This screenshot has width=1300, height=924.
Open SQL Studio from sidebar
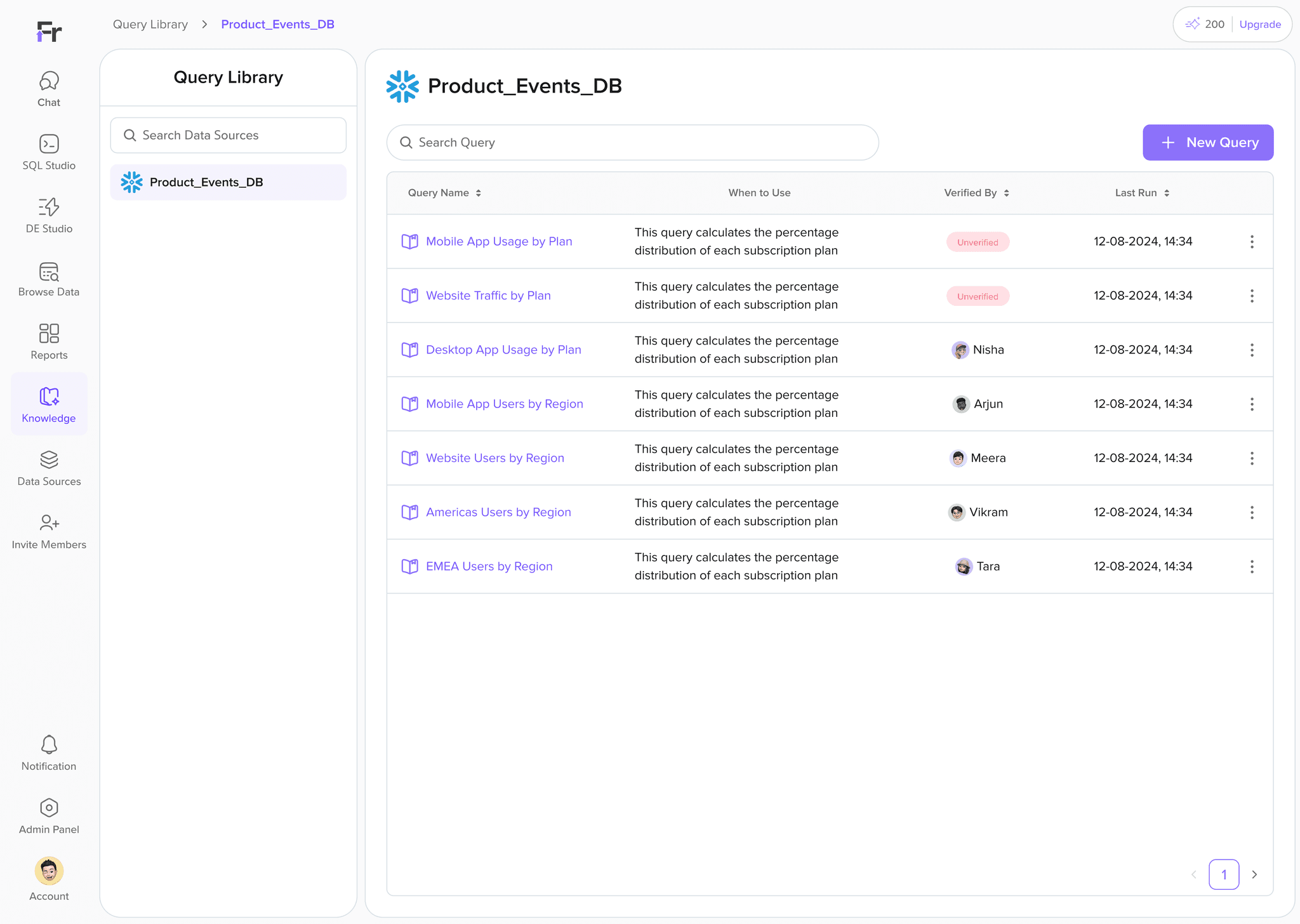(49, 152)
